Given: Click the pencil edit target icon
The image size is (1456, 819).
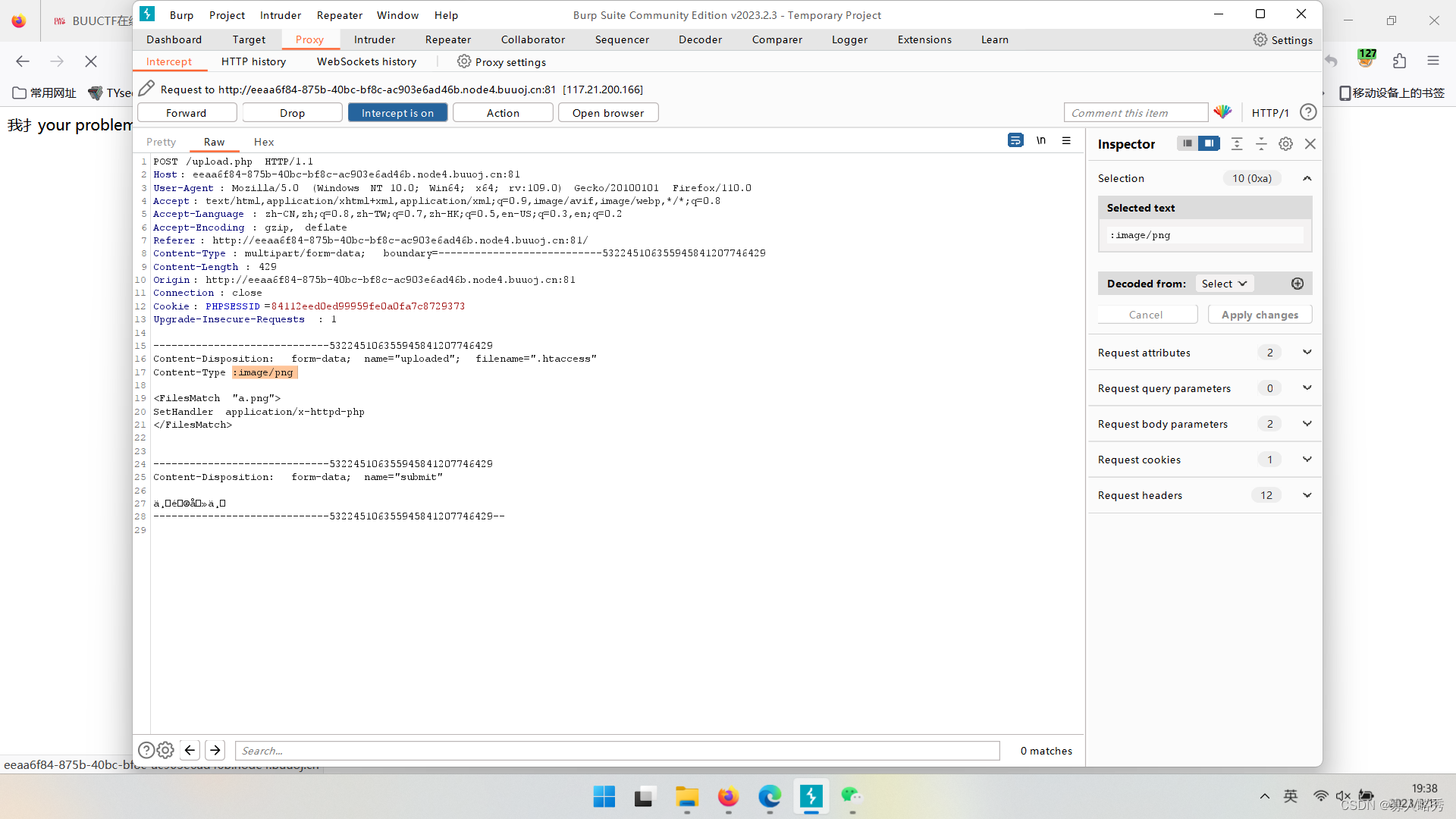Looking at the screenshot, I should coord(147,89).
